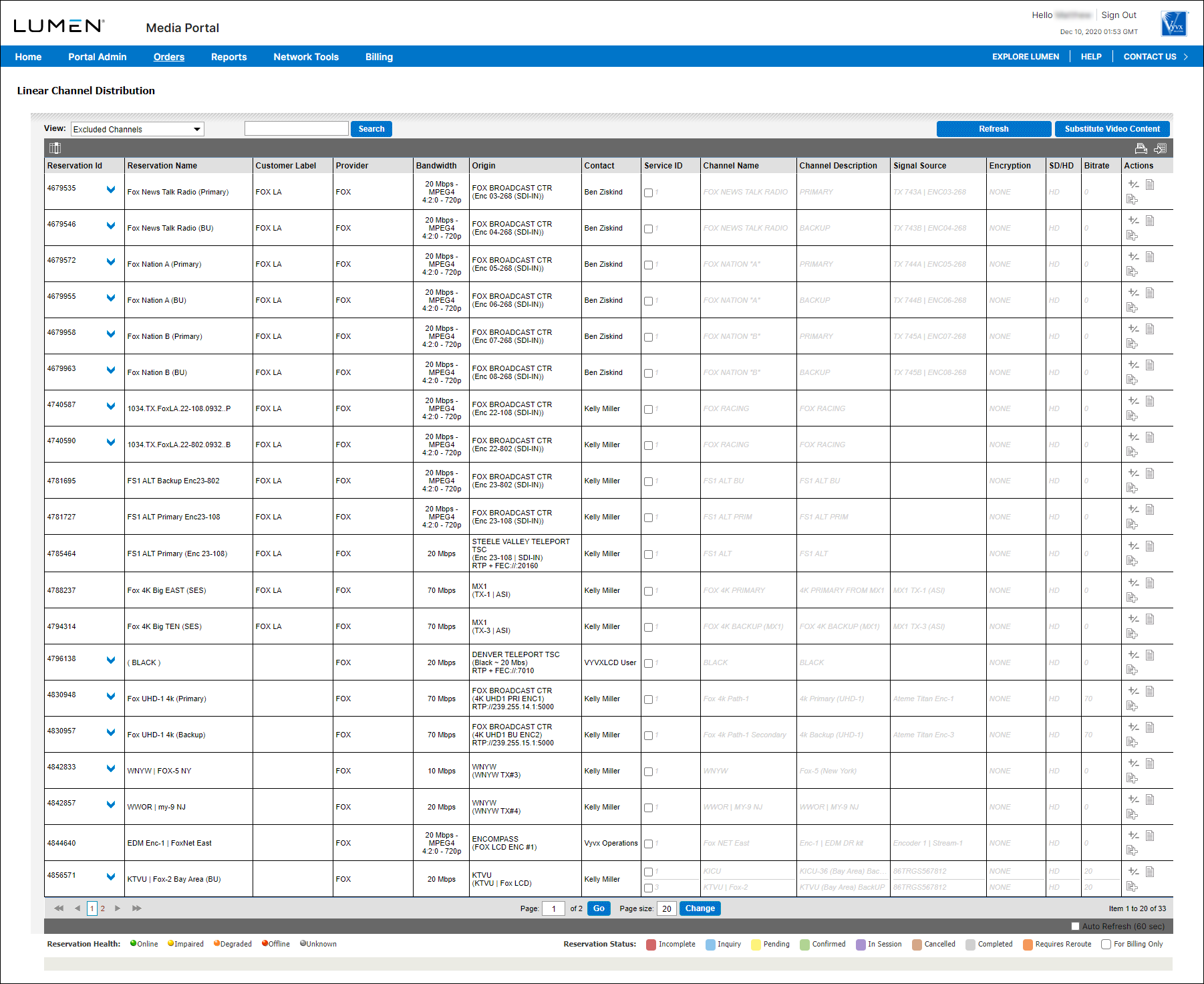The width and height of the screenshot is (1204, 984).
Task: Click the copy-add icon for reservation 4740587
Action: click(x=1132, y=416)
